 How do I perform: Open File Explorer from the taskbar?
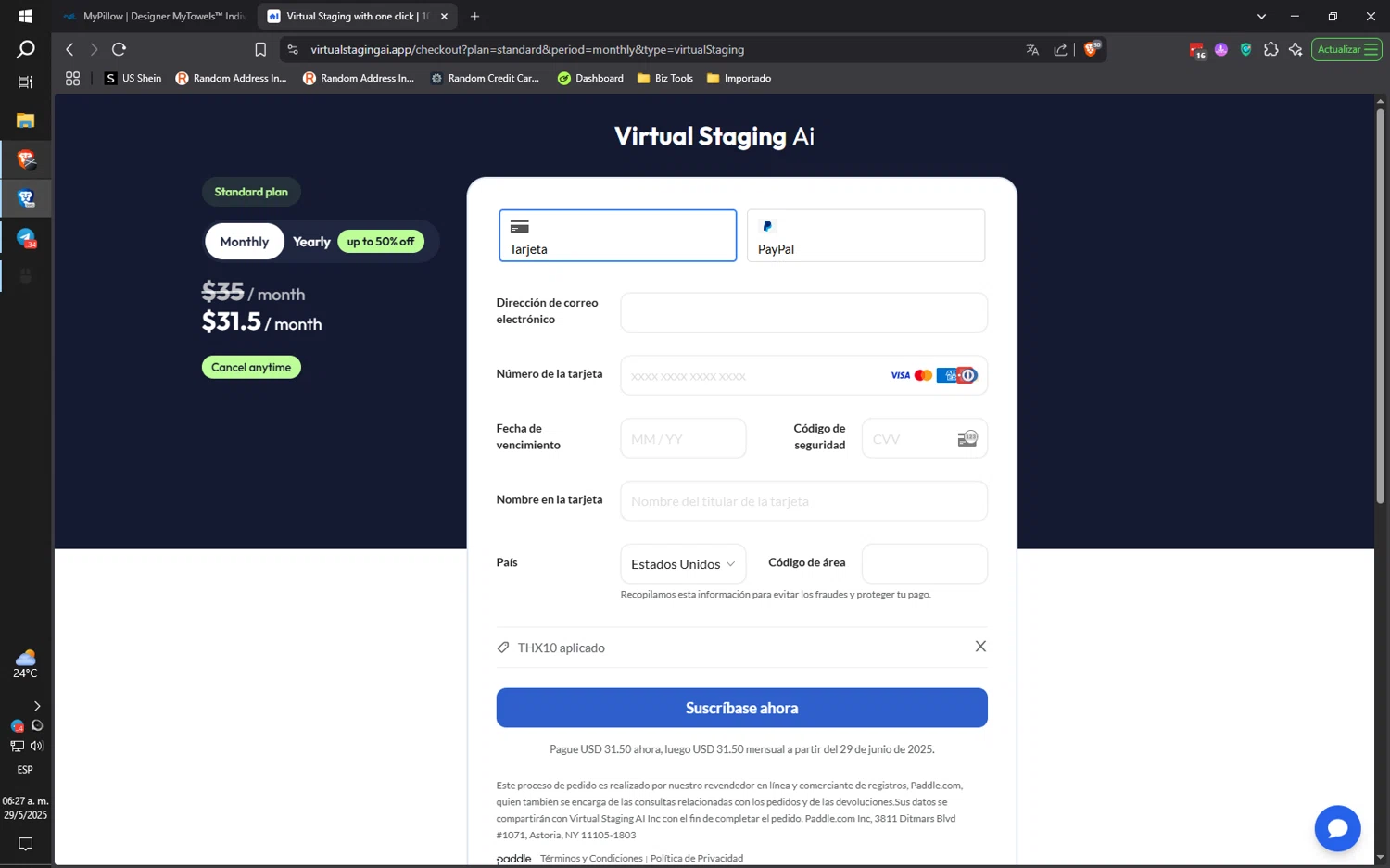click(x=26, y=120)
